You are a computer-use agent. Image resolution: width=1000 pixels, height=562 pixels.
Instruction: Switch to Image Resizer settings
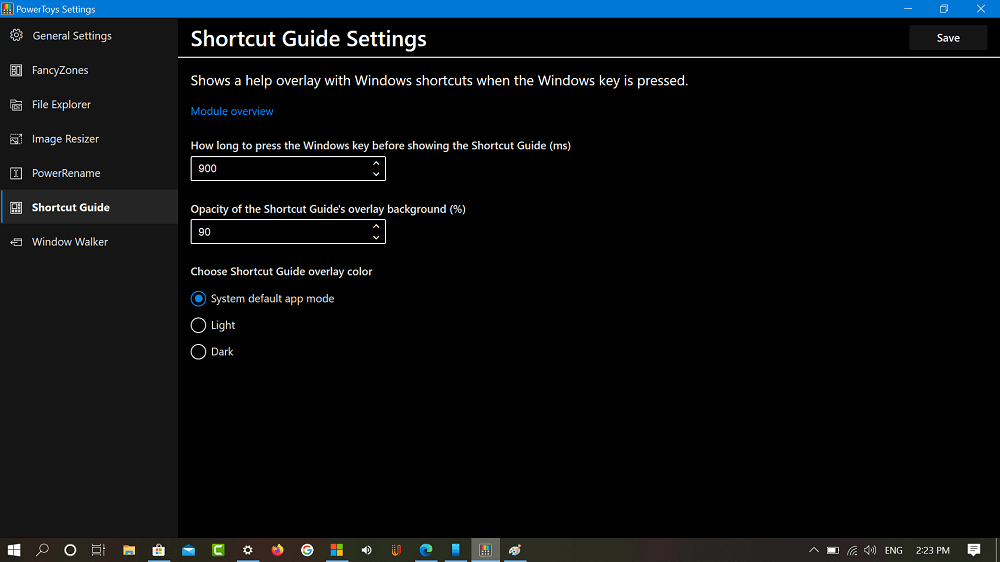coord(89,139)
